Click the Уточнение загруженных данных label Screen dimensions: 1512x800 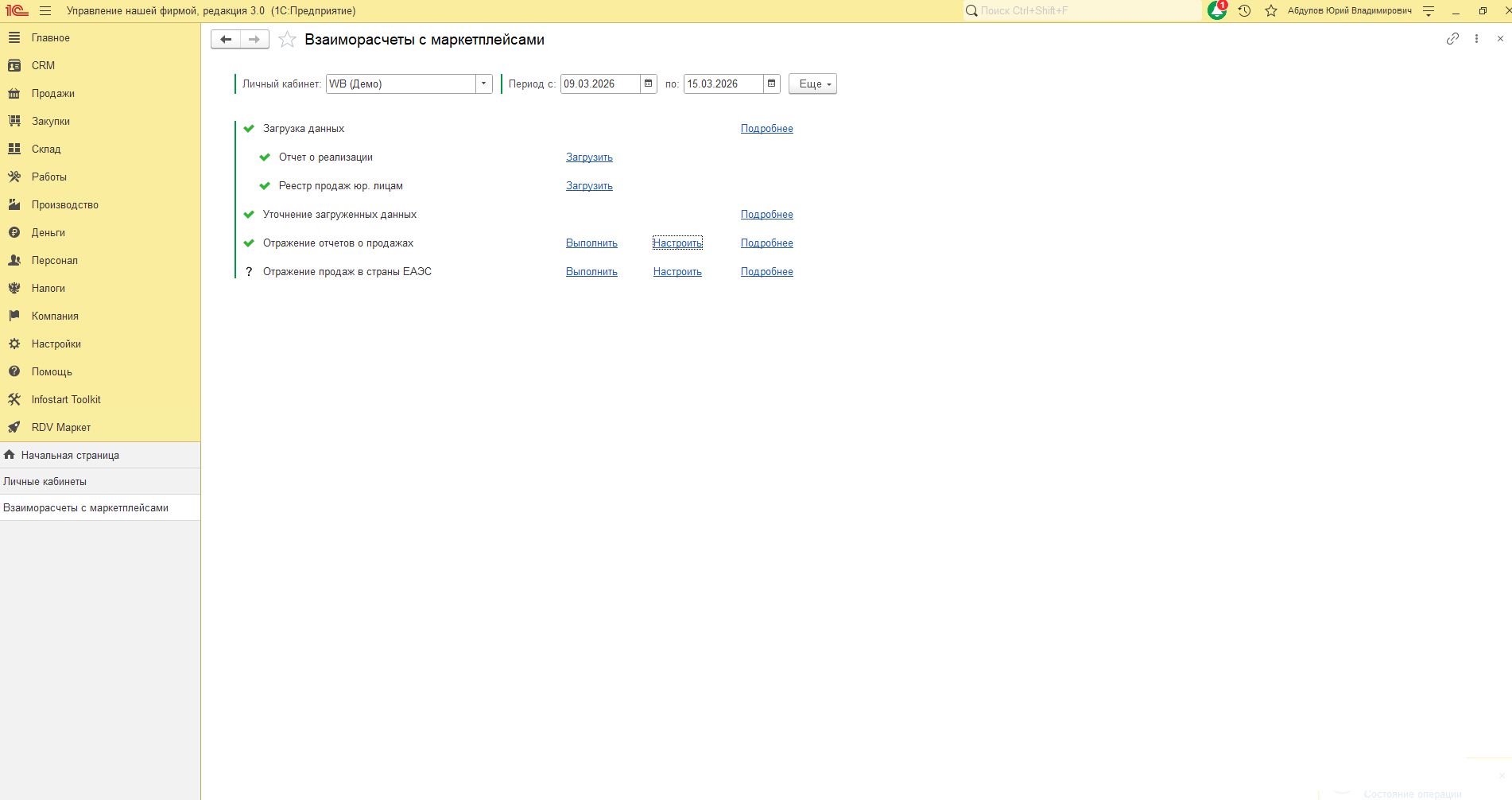click(340, 215)
